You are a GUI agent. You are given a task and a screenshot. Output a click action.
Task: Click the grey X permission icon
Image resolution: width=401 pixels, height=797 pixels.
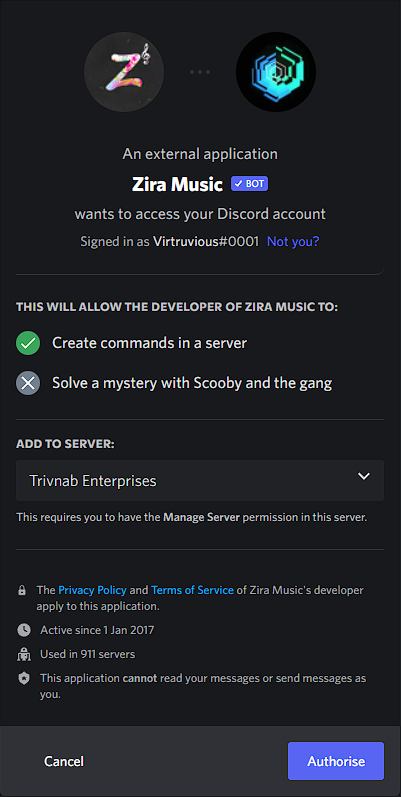28,383
